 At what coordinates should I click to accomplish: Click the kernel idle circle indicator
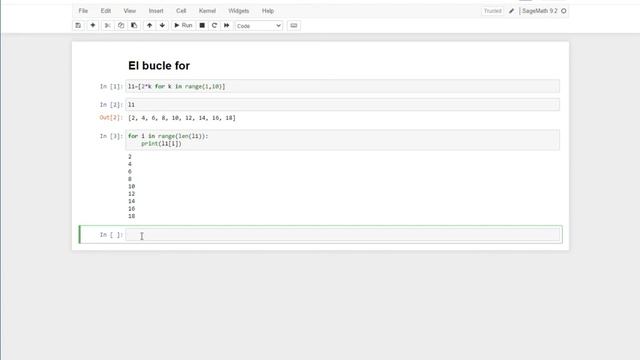pos(564,11)
